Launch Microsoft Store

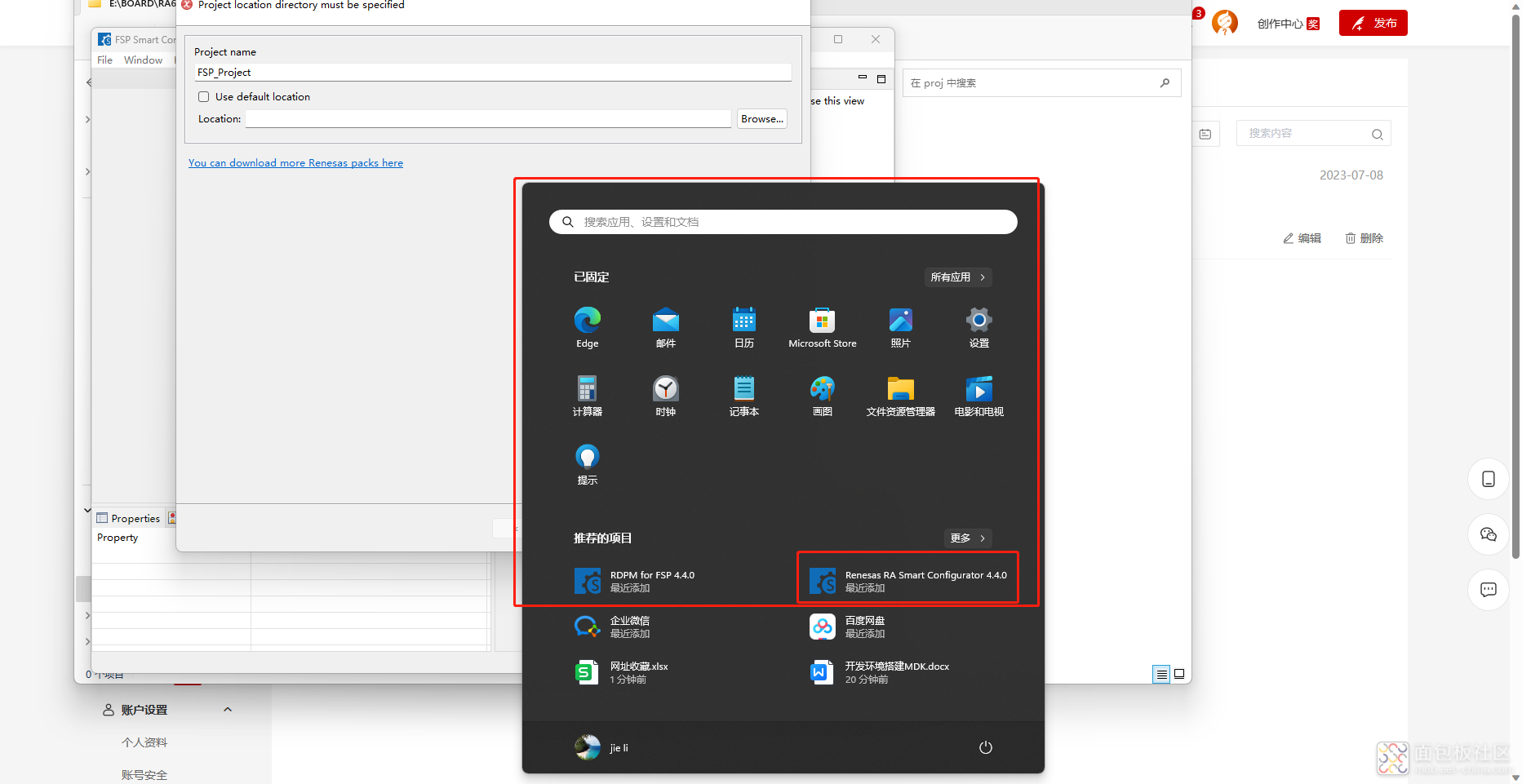[x=823, y=327]
